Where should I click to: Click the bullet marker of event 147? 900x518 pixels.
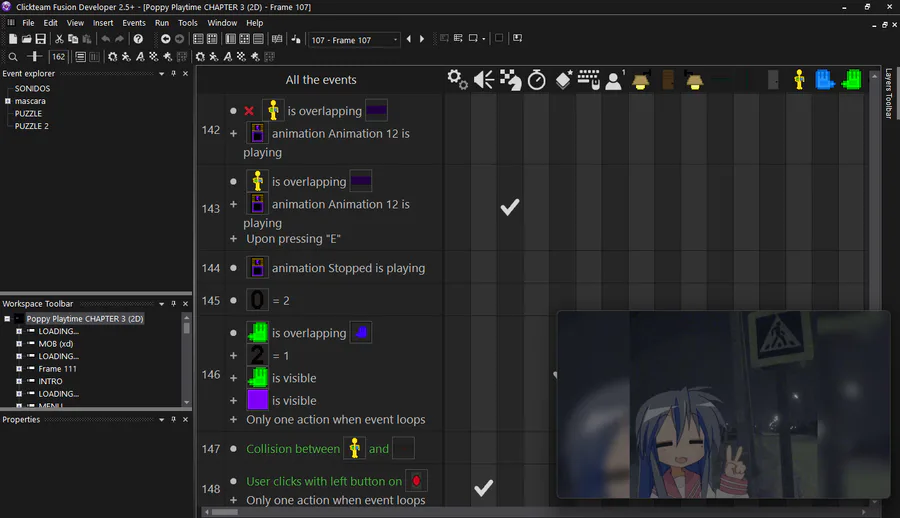coord(233,449)
